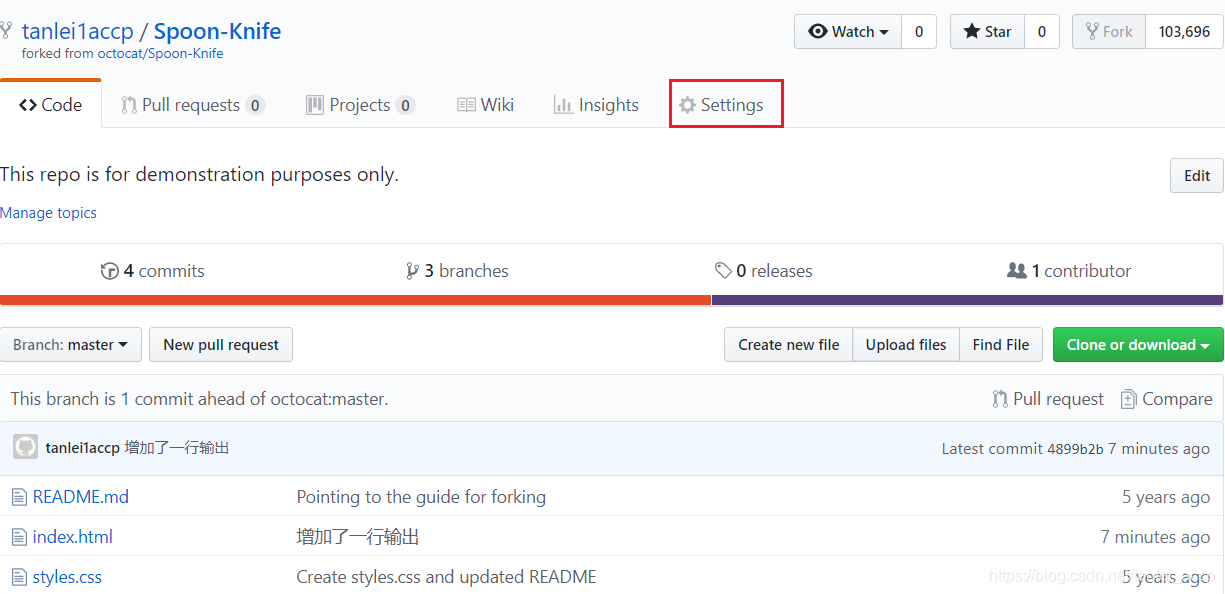The height and width of the screenshot is (594, 1225).
Task: Open the Projects tab
Action: [360, 105]
